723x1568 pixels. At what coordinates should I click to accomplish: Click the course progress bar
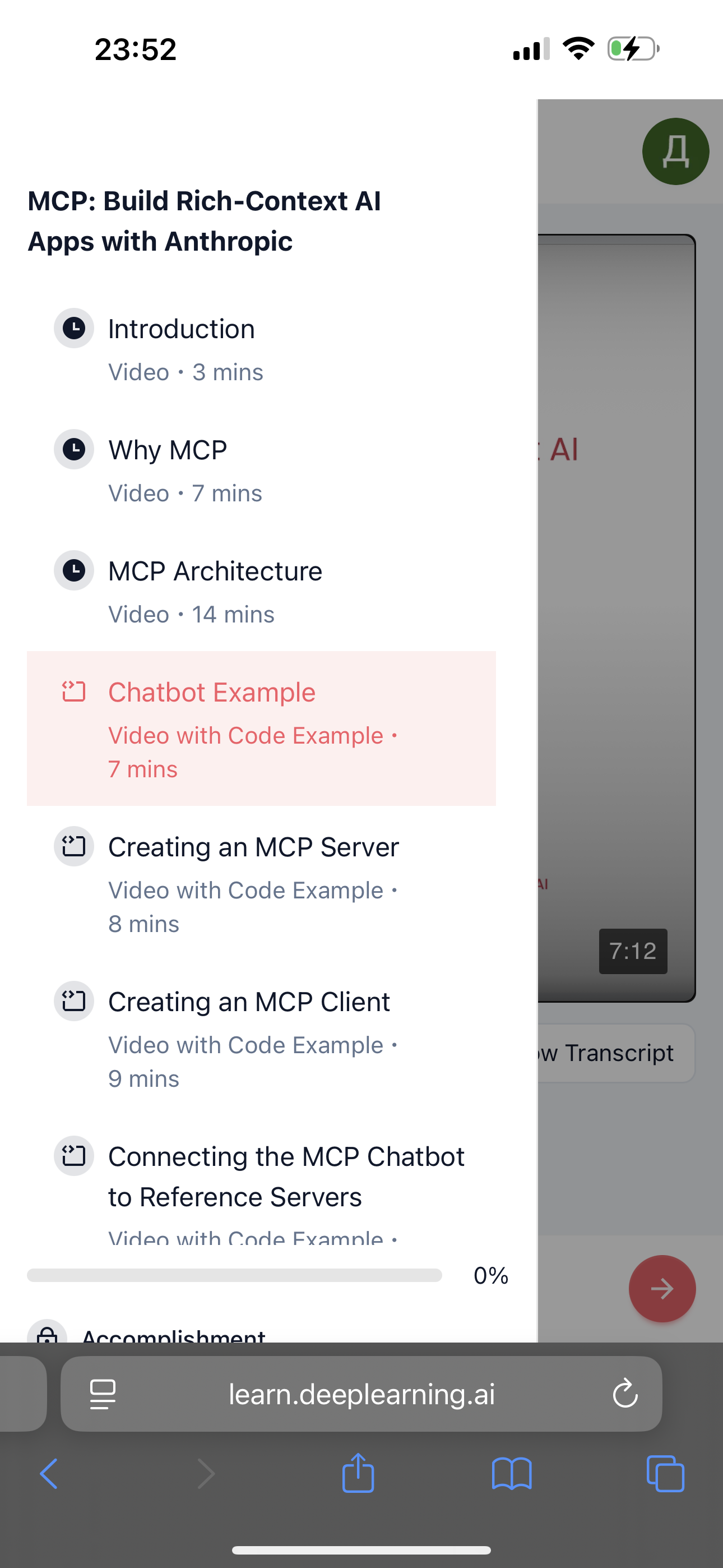click(234, 1275)
